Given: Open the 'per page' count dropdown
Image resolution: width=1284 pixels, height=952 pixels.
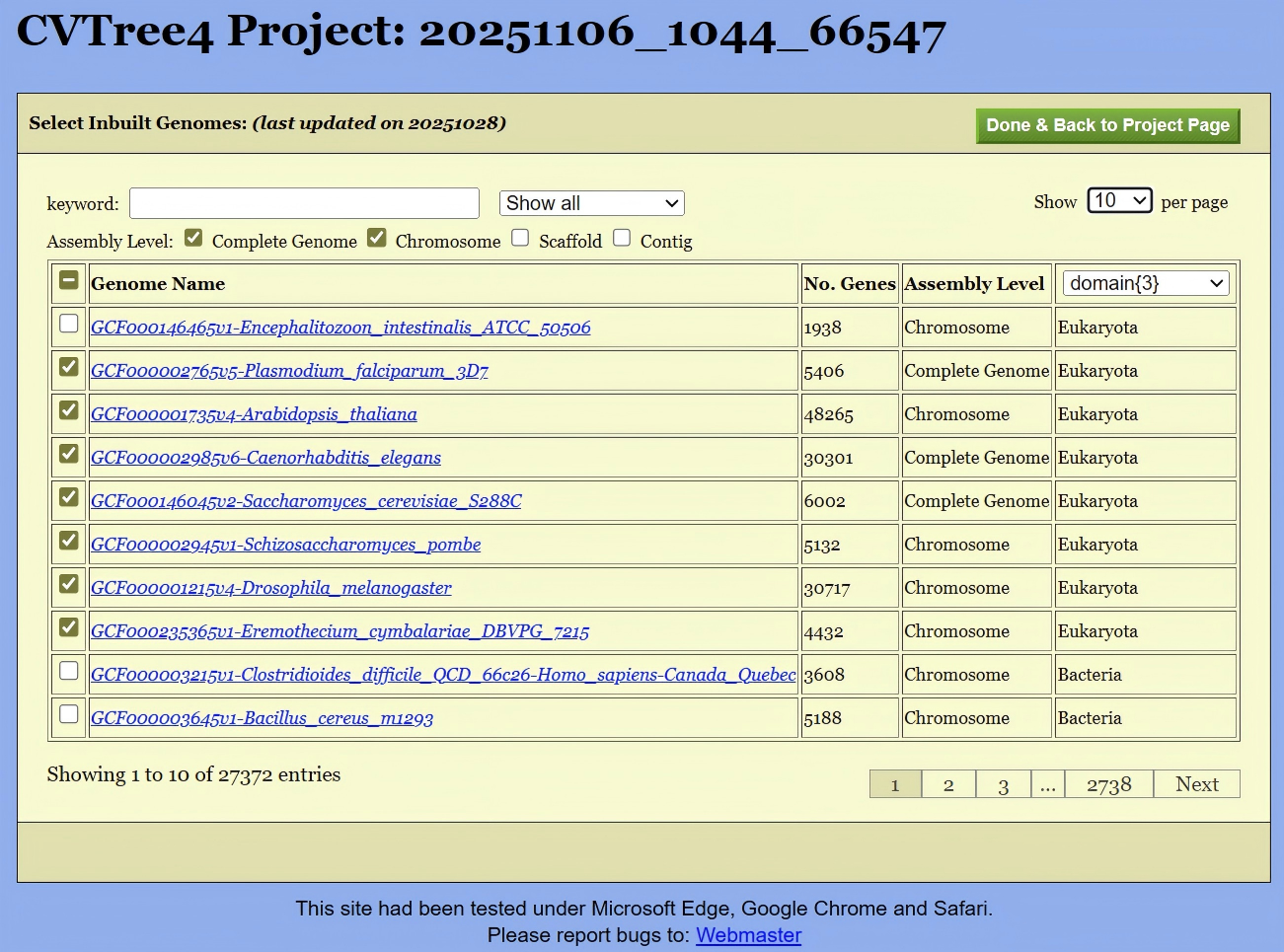Looking at the screenshot, I should click(x=1119, y=199).
